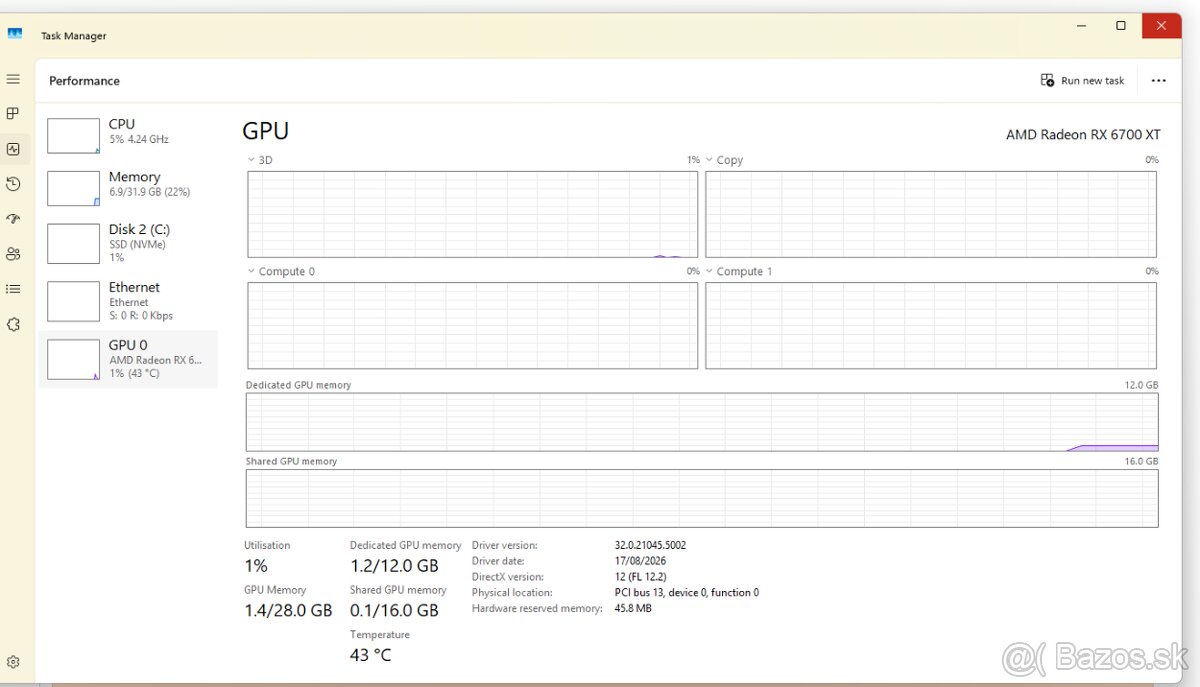The width and height of the screenshot is (1200, 687).
Task: Open the Copy engine dropdown
Action: pos(724,160)
